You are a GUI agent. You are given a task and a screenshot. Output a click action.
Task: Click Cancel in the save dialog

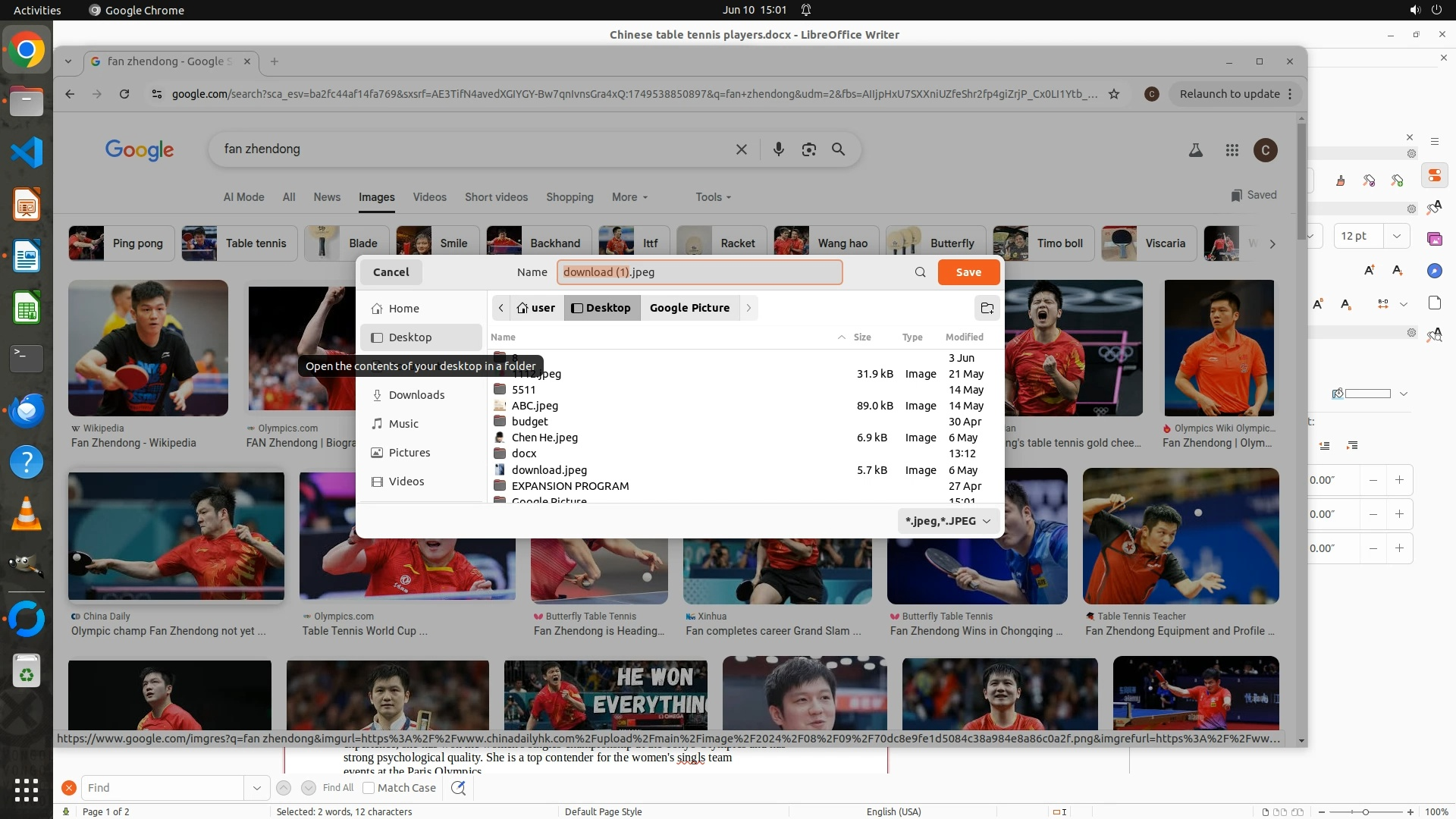point(391,272)
